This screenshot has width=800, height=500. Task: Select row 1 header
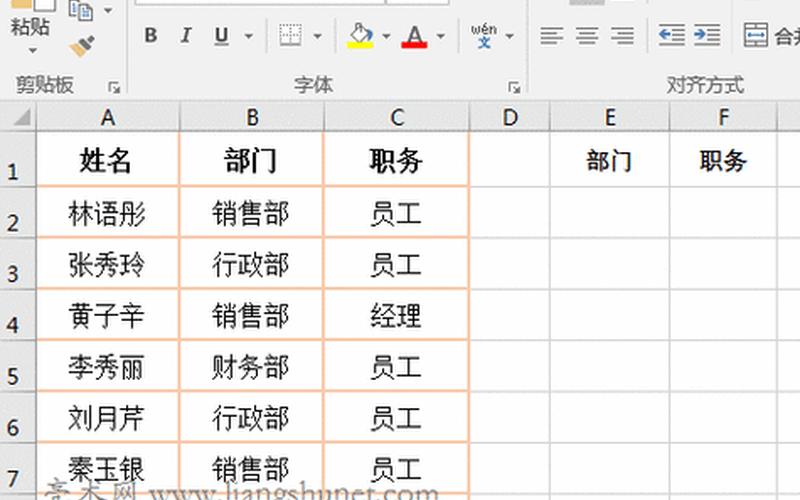18,159
